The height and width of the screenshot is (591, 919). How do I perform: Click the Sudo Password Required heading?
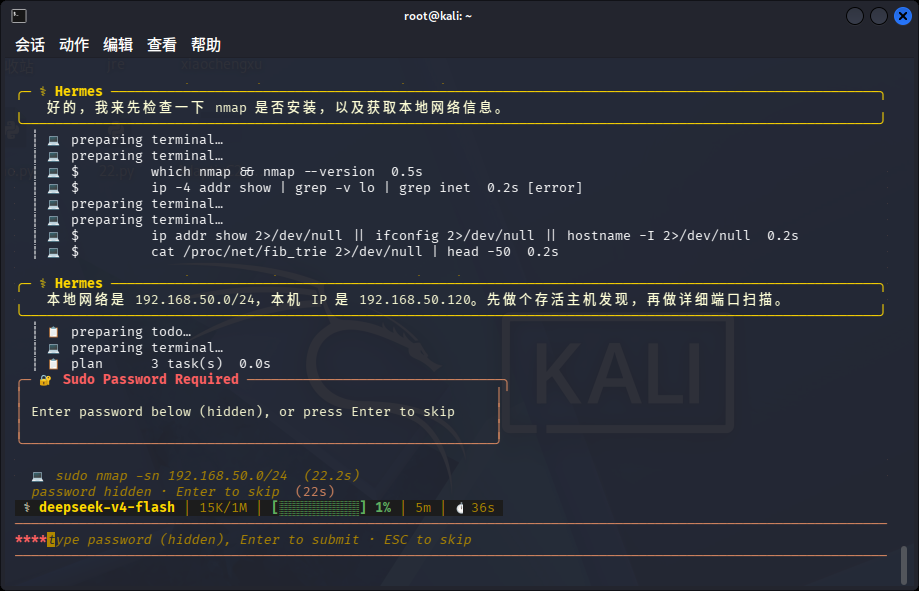coord(151,379)
